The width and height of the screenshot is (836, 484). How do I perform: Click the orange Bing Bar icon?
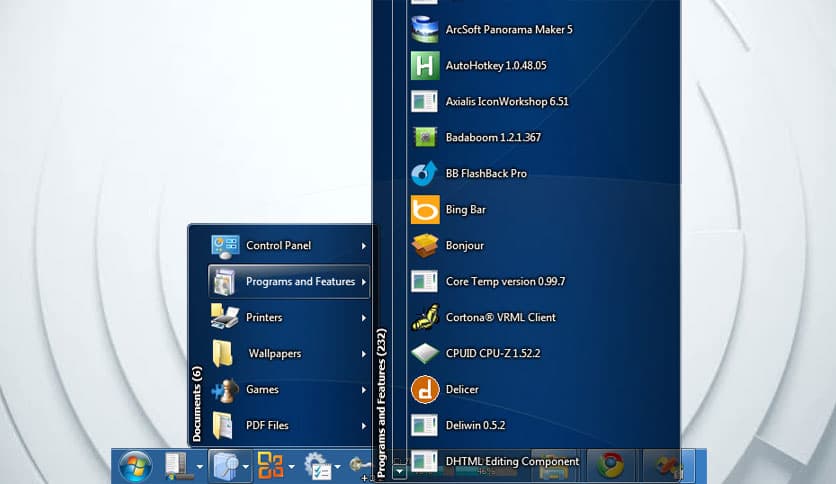click(x=425, y=209)
